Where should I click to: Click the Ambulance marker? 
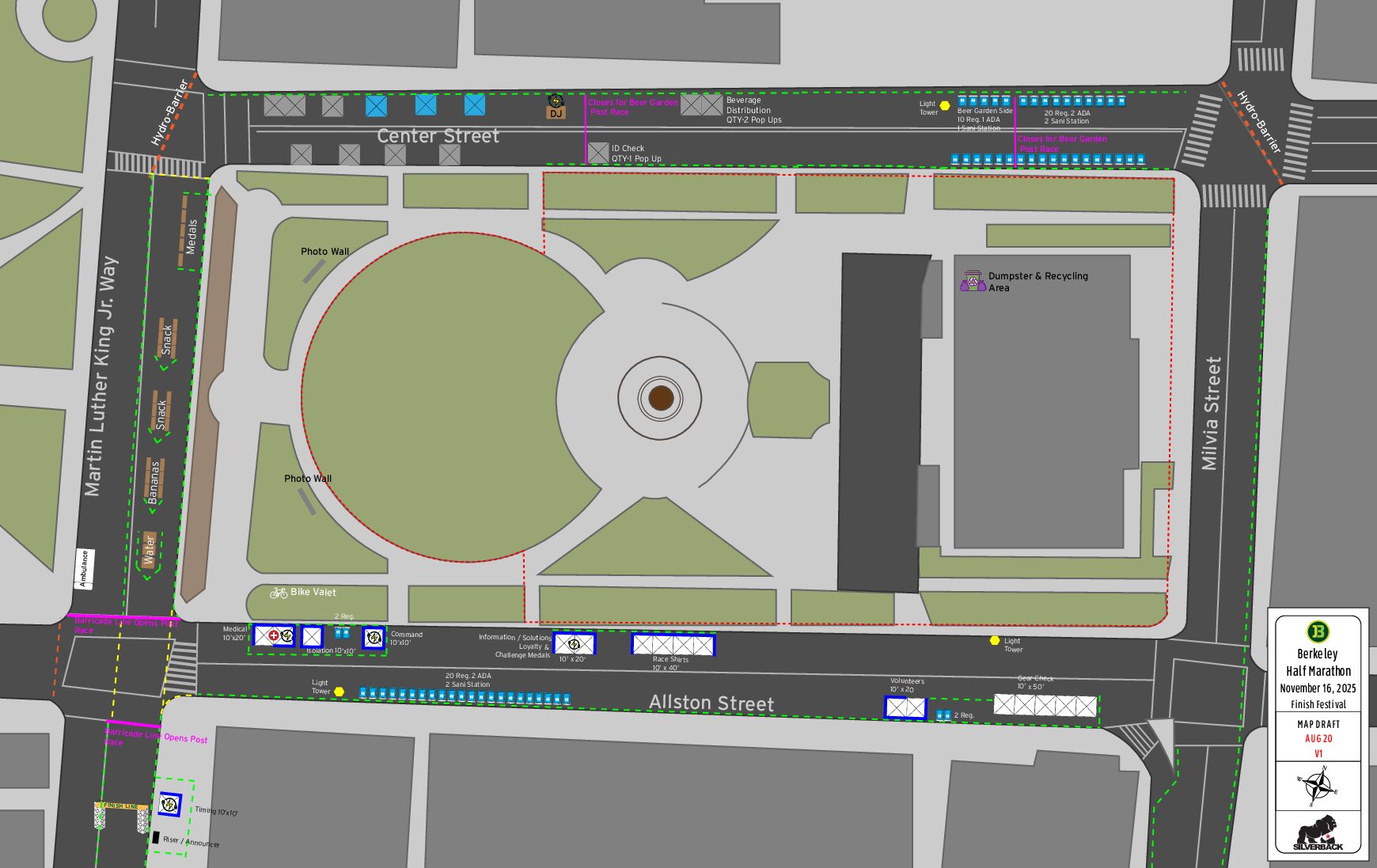tap(84, 568)
